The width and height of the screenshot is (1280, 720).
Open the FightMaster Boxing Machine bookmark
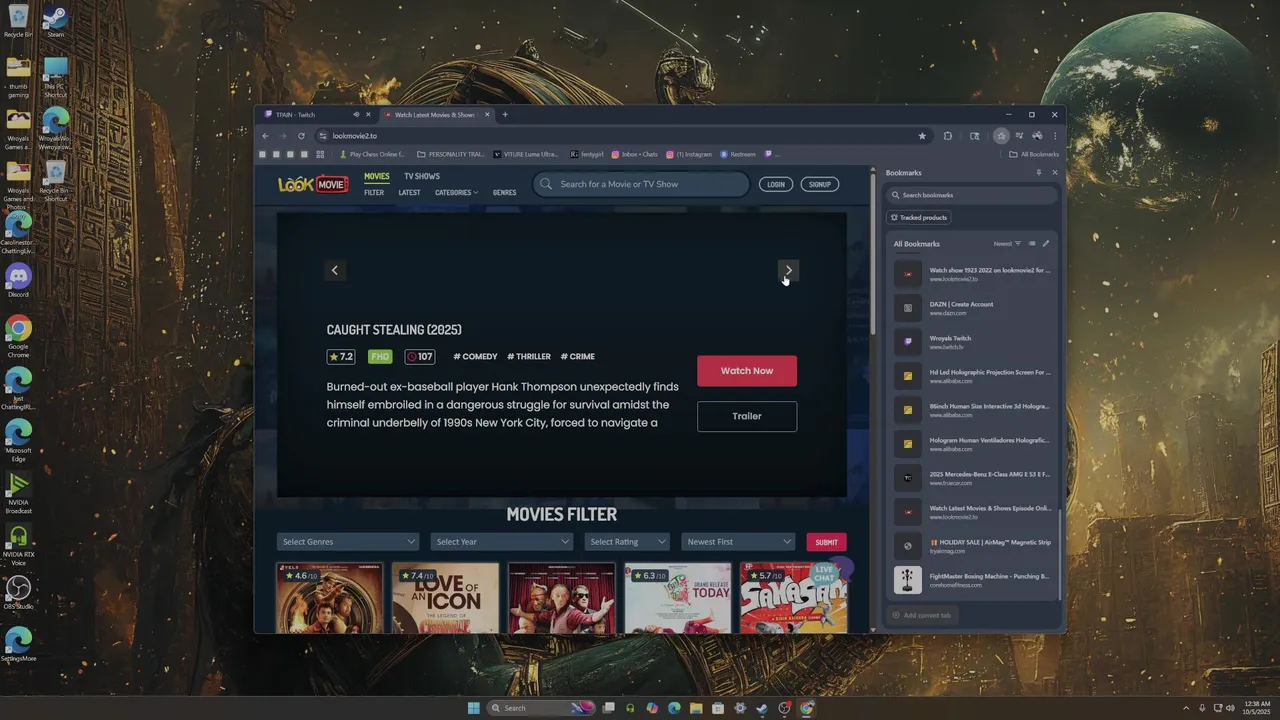(972, 580)
